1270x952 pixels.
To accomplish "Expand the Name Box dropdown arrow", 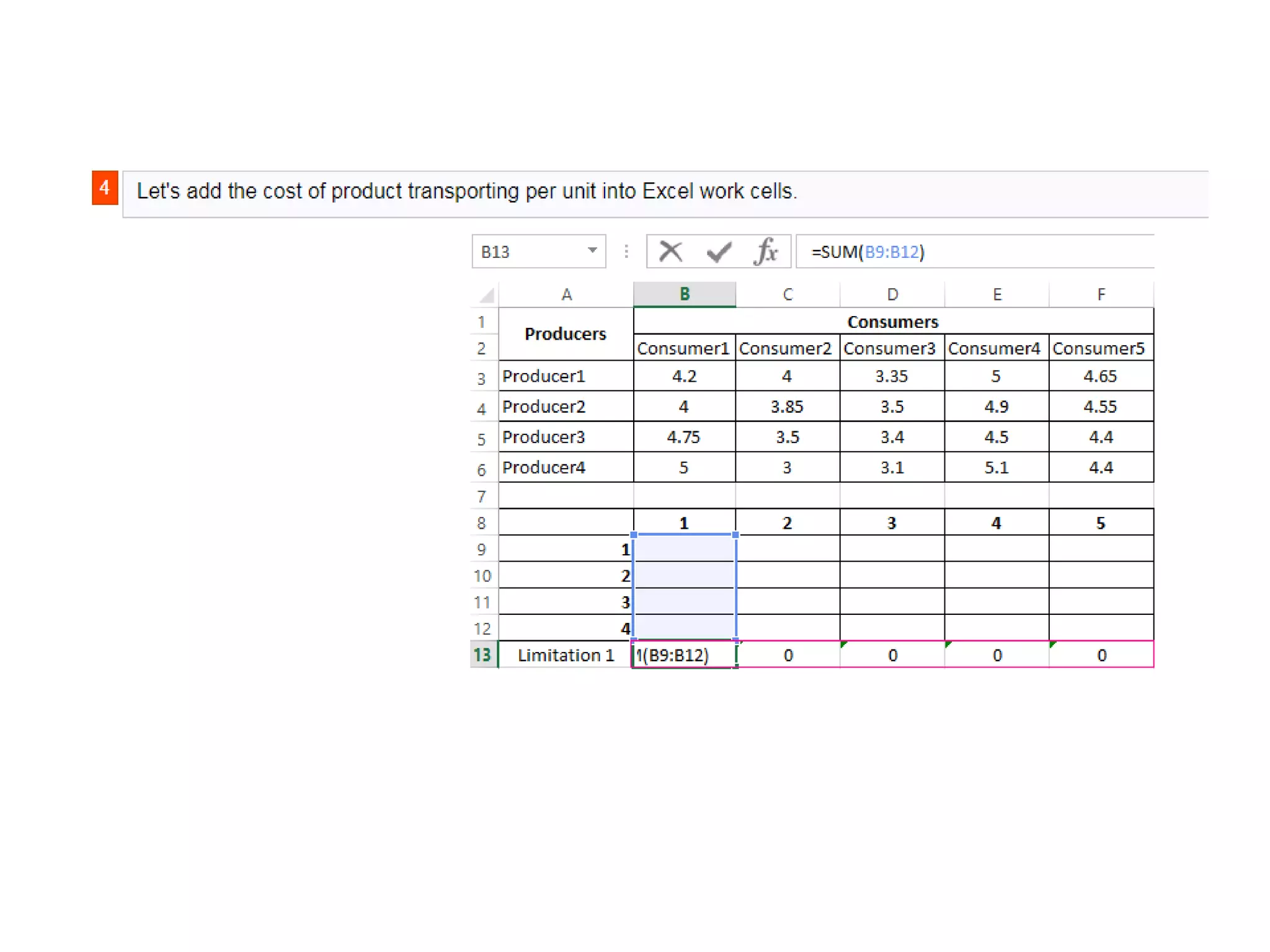I will tap(592, 250).
